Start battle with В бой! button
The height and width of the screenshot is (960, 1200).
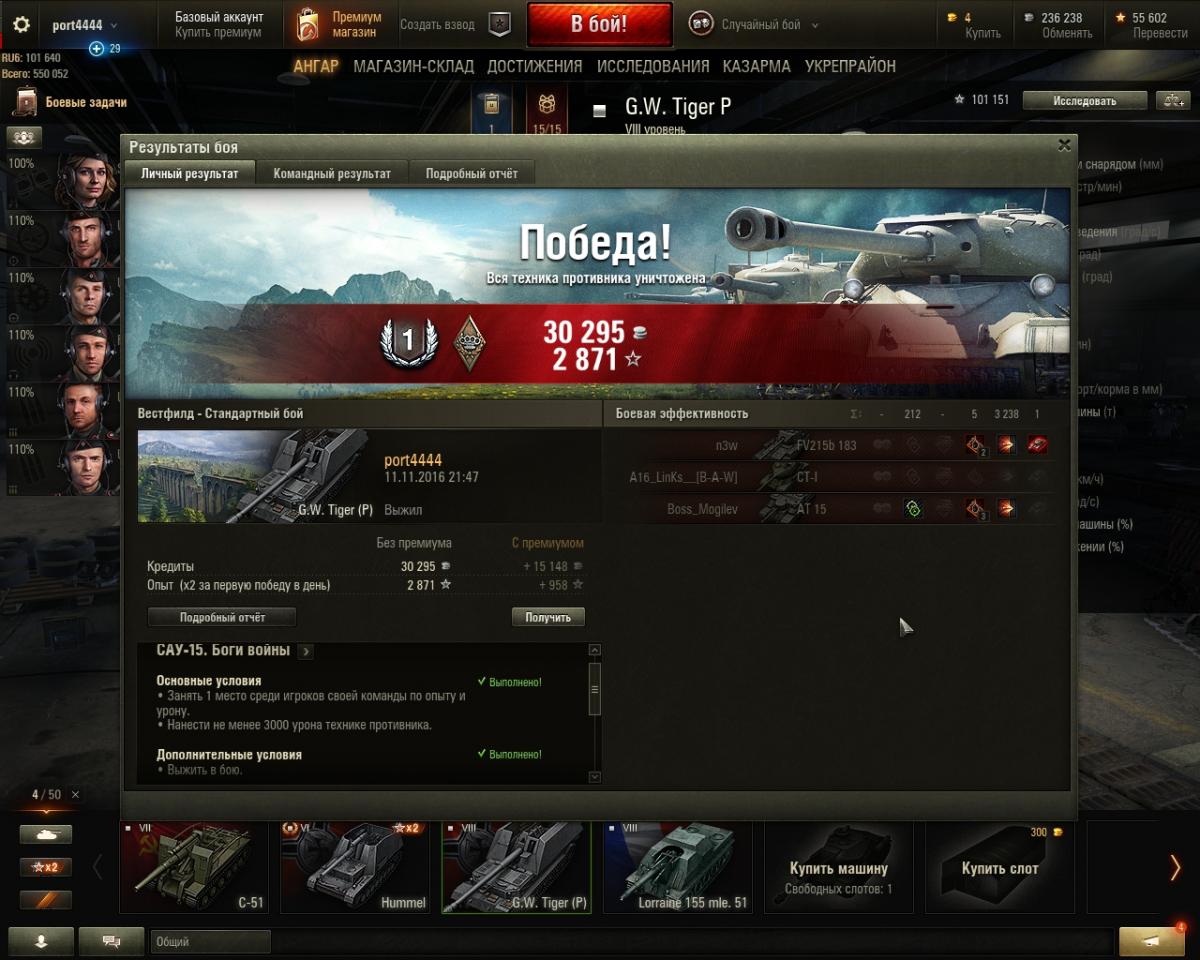pyautogui.click(x=599, y=25)
